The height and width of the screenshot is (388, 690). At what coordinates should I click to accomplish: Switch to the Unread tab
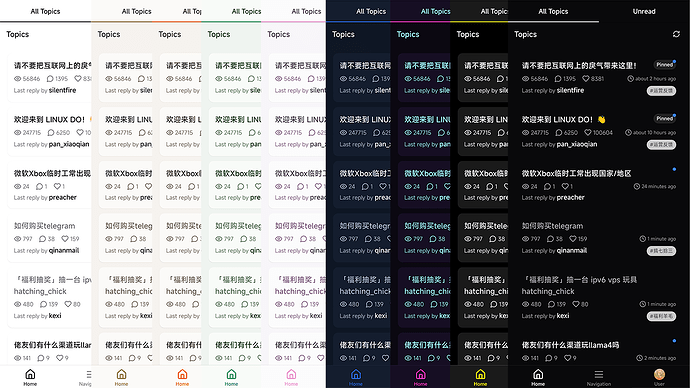pos(644,11)
